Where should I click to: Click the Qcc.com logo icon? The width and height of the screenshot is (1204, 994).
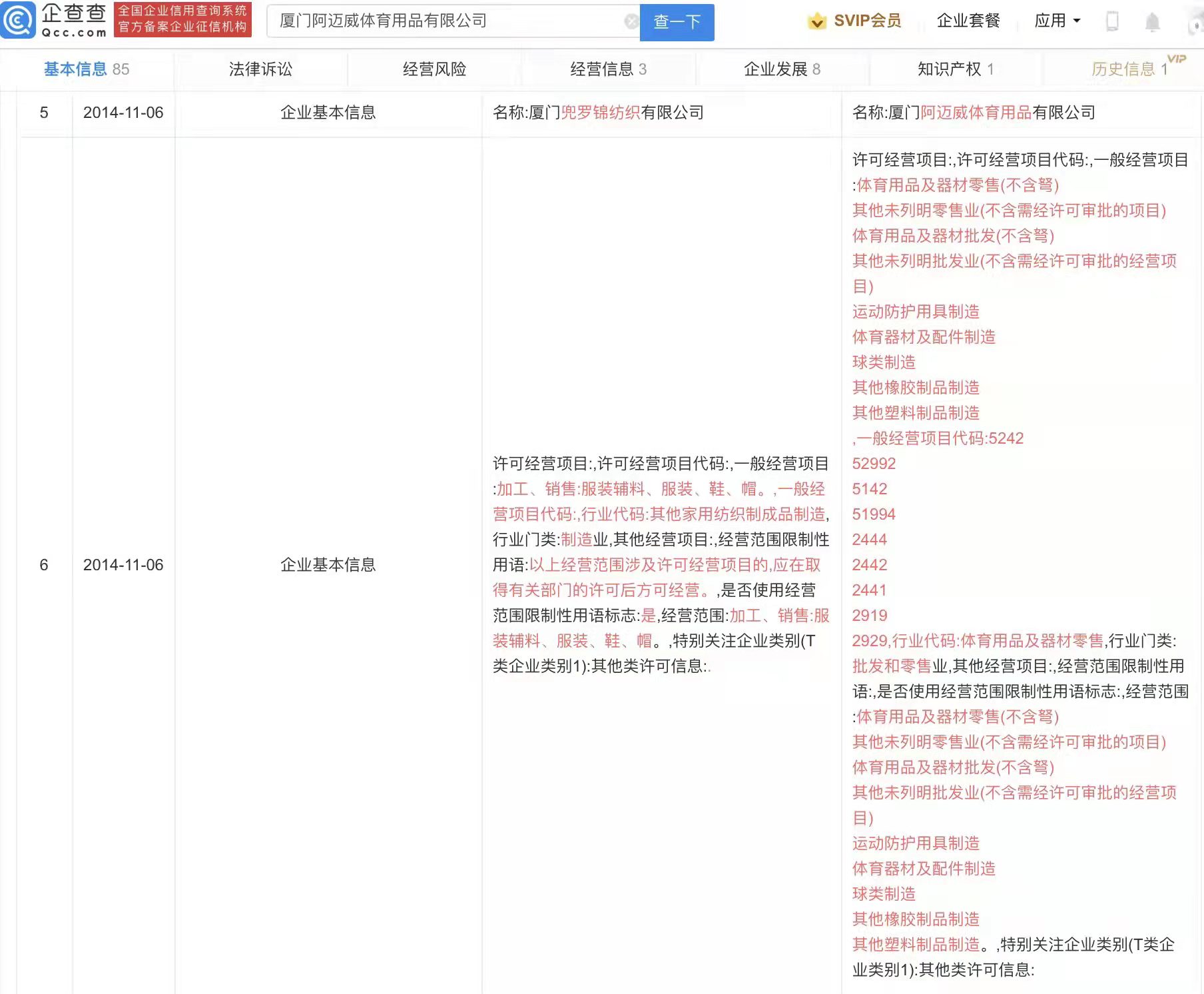click(18, 20)
